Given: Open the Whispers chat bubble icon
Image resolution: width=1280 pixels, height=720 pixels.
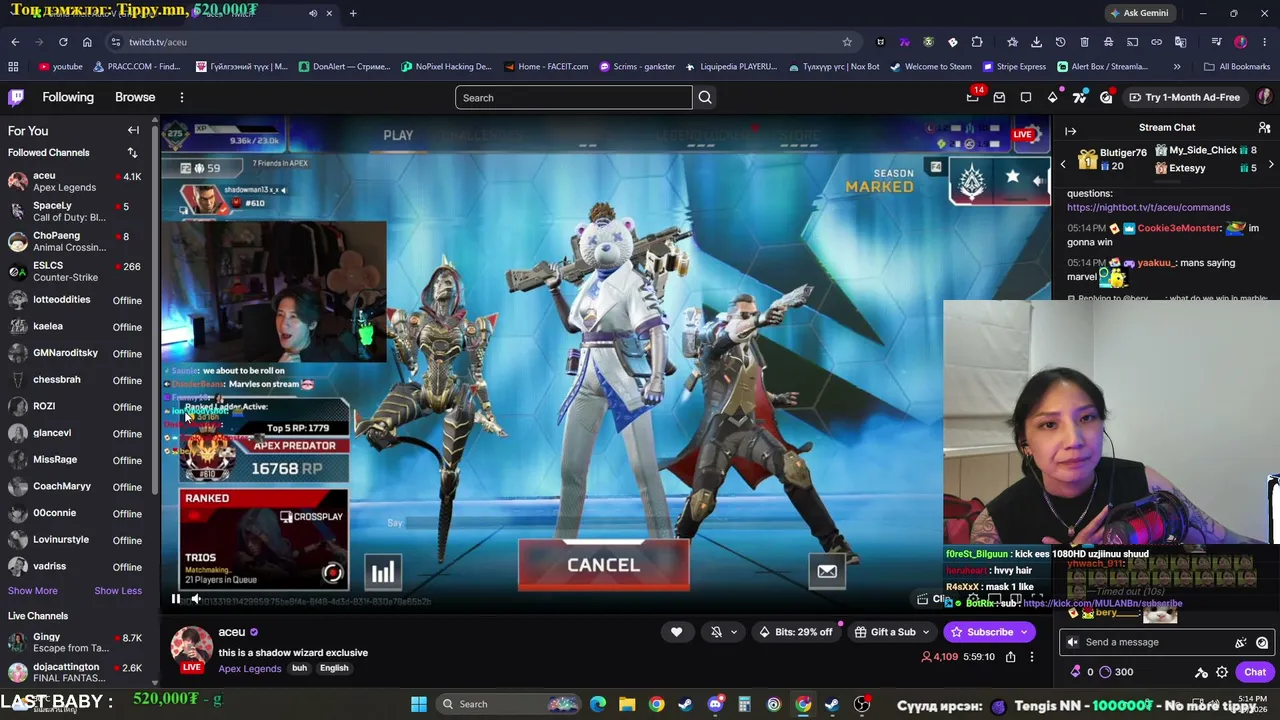Looking at the screenshot, I should click(1026, 97).
